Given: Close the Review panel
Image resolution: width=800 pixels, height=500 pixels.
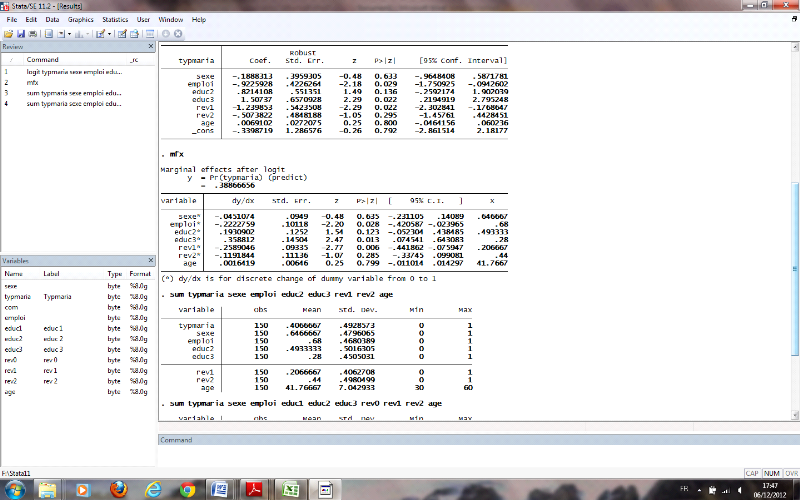Looking at the screenshot, I should coord(151,47).
